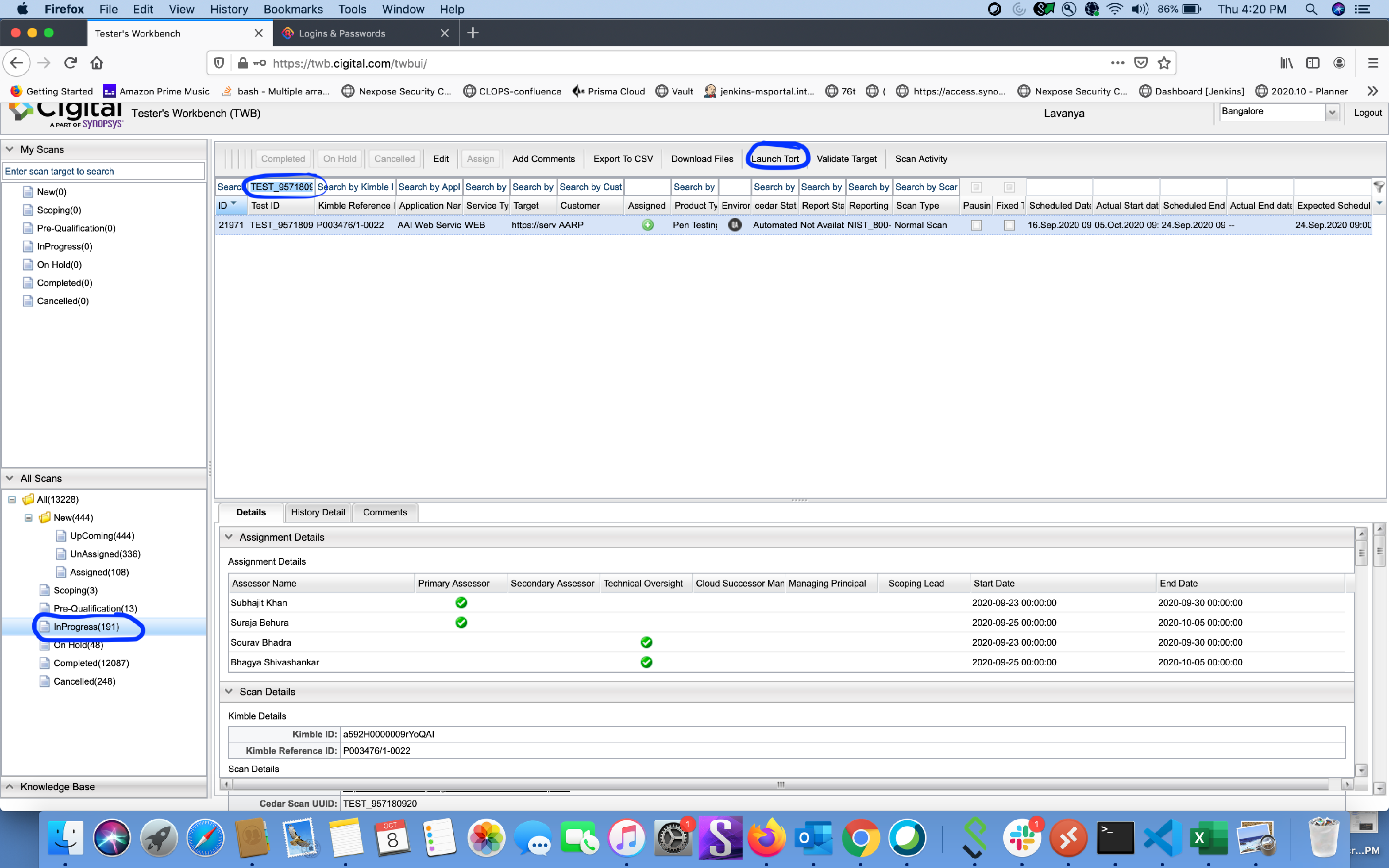Tick the Fixed checkbox in scan row
Viewport: 1389px width, 868px height.
[1009, 225]
